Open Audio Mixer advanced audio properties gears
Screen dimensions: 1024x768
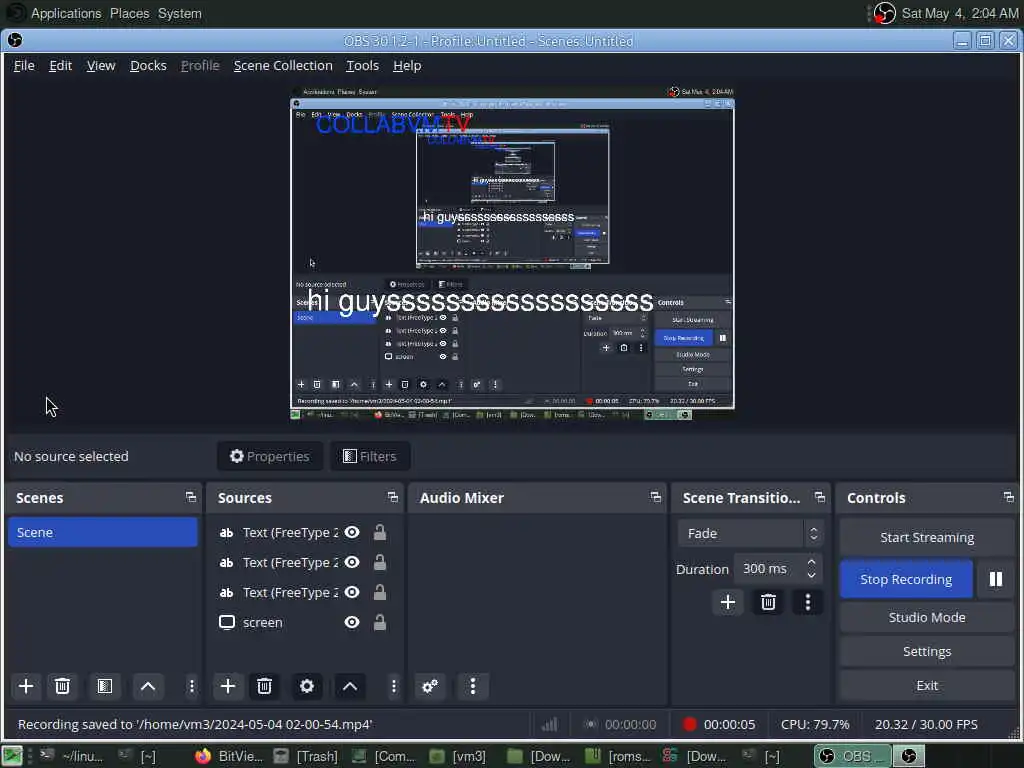coord(430,686)
